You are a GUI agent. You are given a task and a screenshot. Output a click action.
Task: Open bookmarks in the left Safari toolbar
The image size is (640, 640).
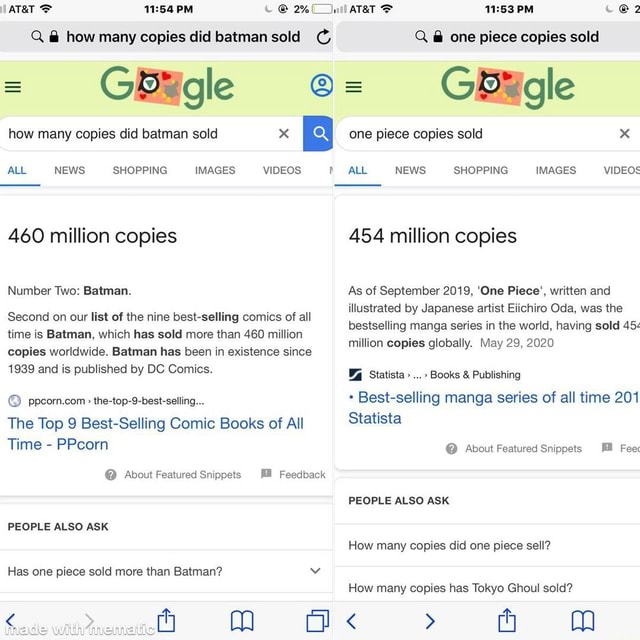click(x=242, y=621)
